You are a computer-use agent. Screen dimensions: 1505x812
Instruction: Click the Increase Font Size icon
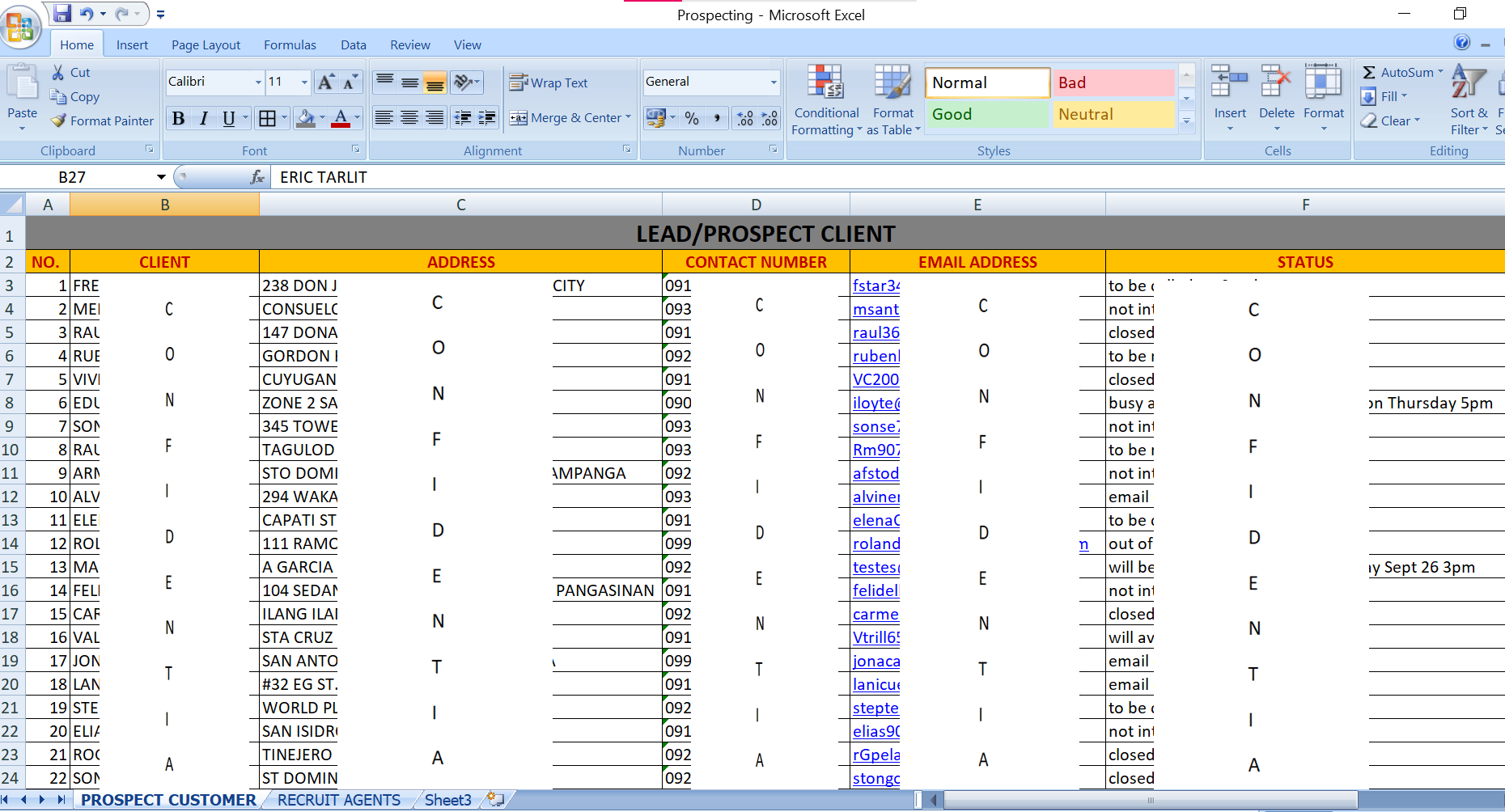[x=326, y=82]
